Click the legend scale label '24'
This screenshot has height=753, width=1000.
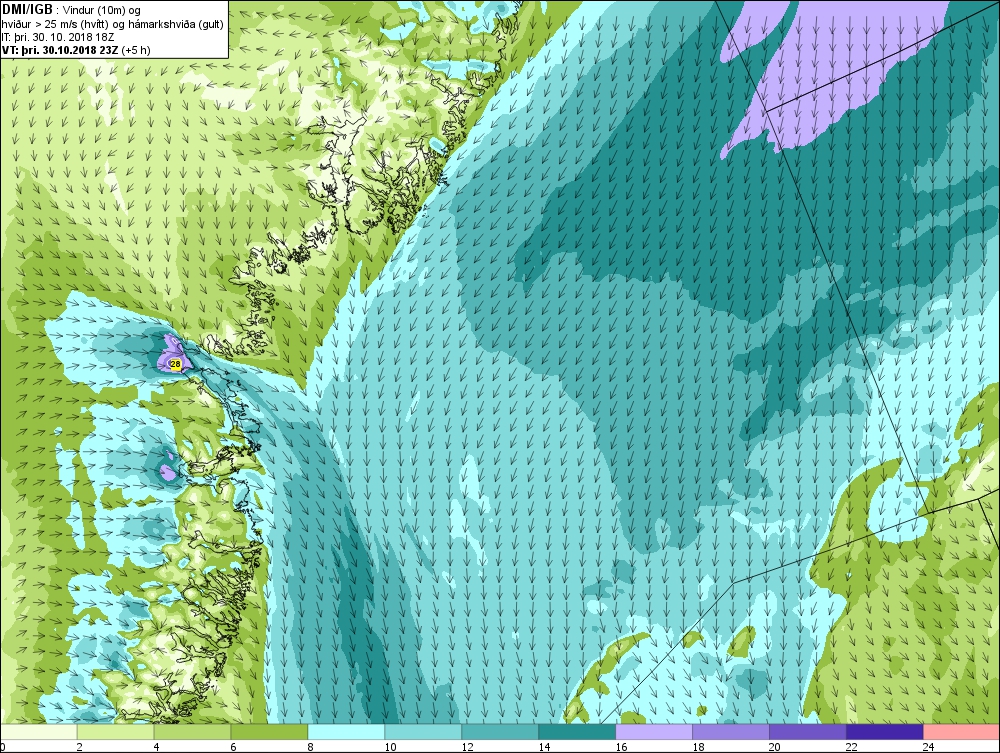(x=929, y=747)
